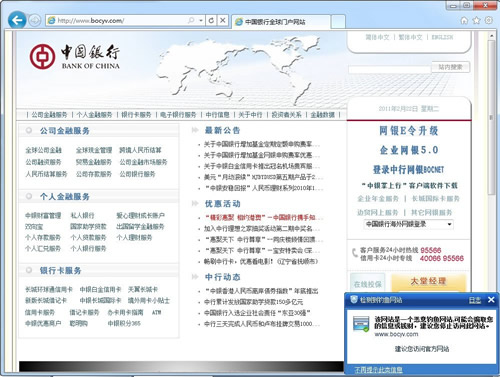The height and width of the screenshot is (377, 500).
Task: Click the browser forward arrow button
Action: coord(34,21)
